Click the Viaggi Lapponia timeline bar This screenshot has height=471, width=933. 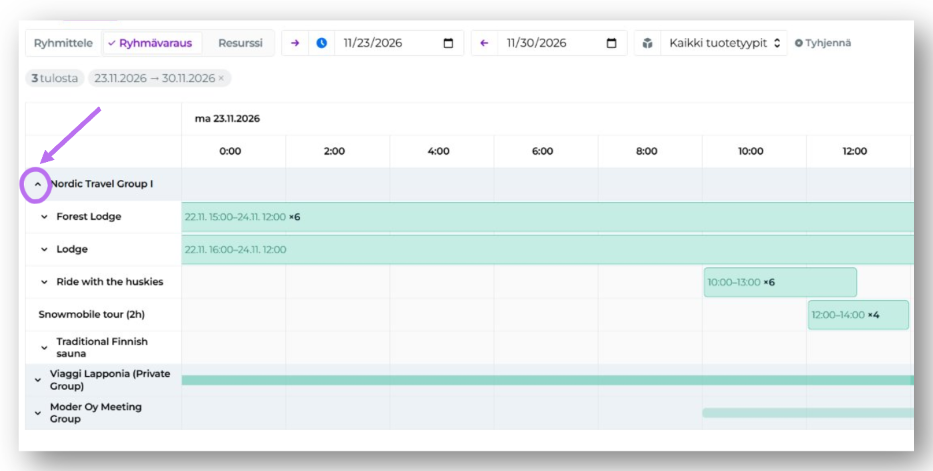coord(547,380)
